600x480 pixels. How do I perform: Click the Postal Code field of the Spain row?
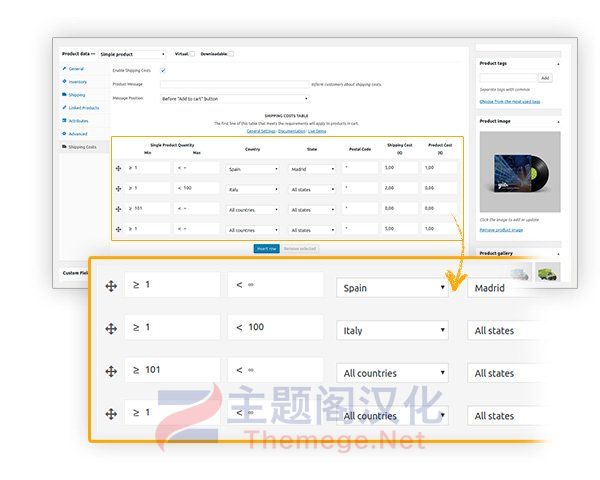coord(360,168)
